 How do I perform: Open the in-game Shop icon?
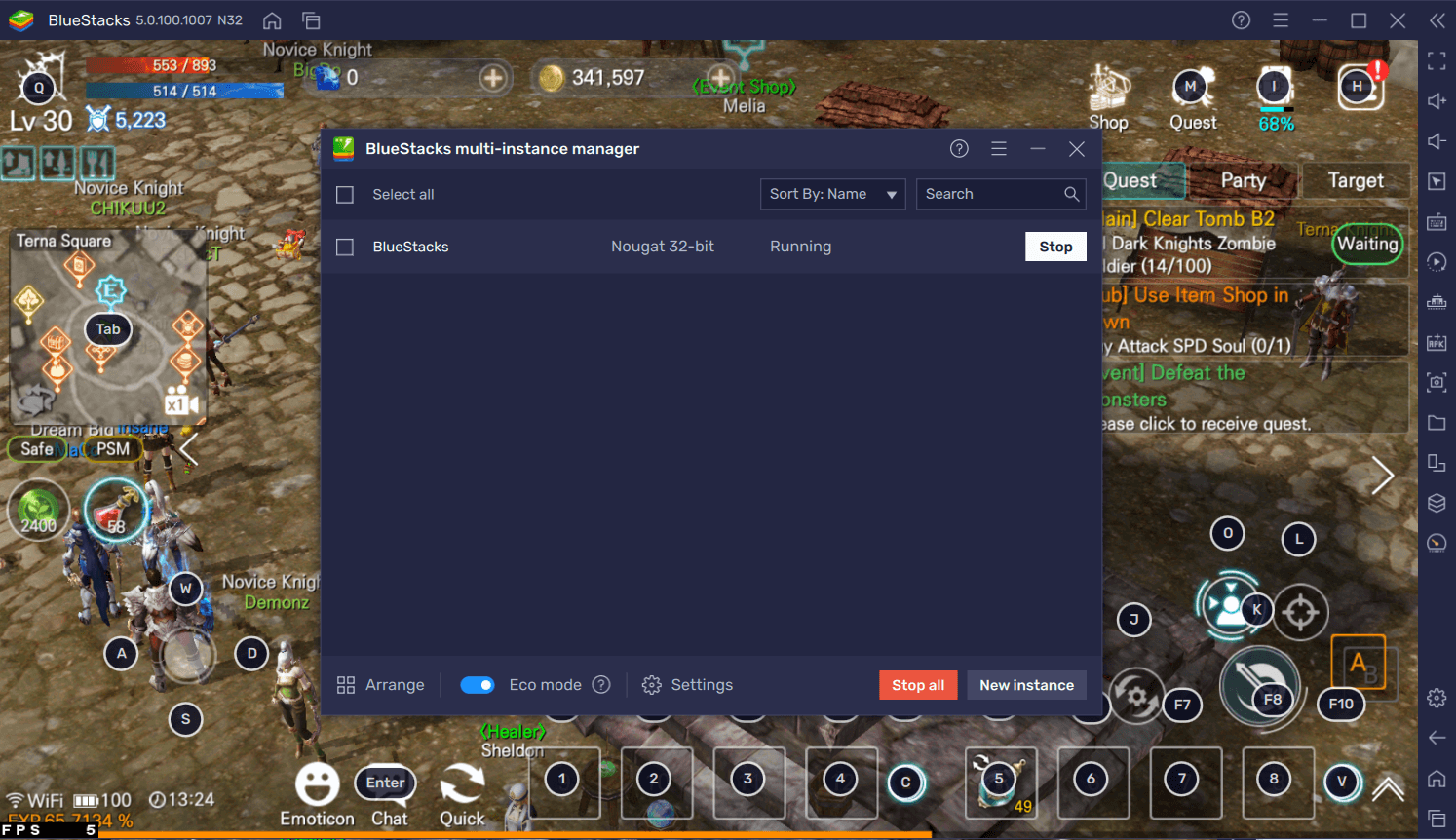point(1108,97)
